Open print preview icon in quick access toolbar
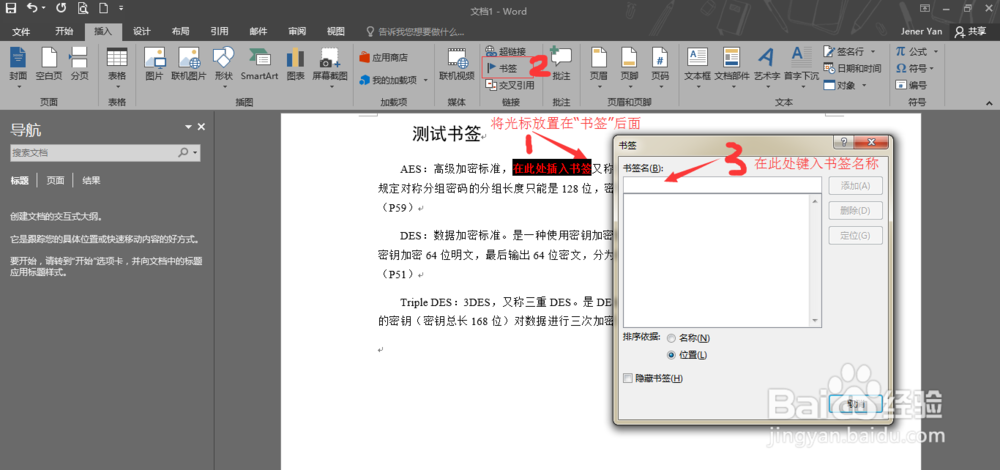 (82, 9)
